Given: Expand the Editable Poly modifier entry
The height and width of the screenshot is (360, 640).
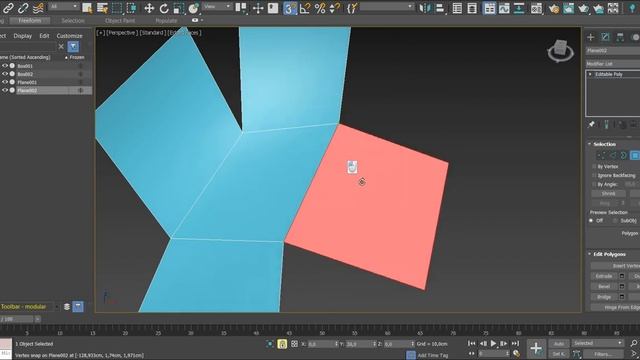Looking at the screenshot, I should pyautogui.click(x=590, y=74).
